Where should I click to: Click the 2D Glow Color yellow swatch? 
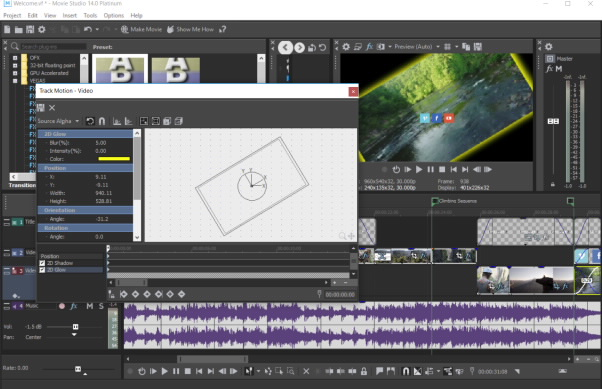pyautogui.click(x=114, y=159)
